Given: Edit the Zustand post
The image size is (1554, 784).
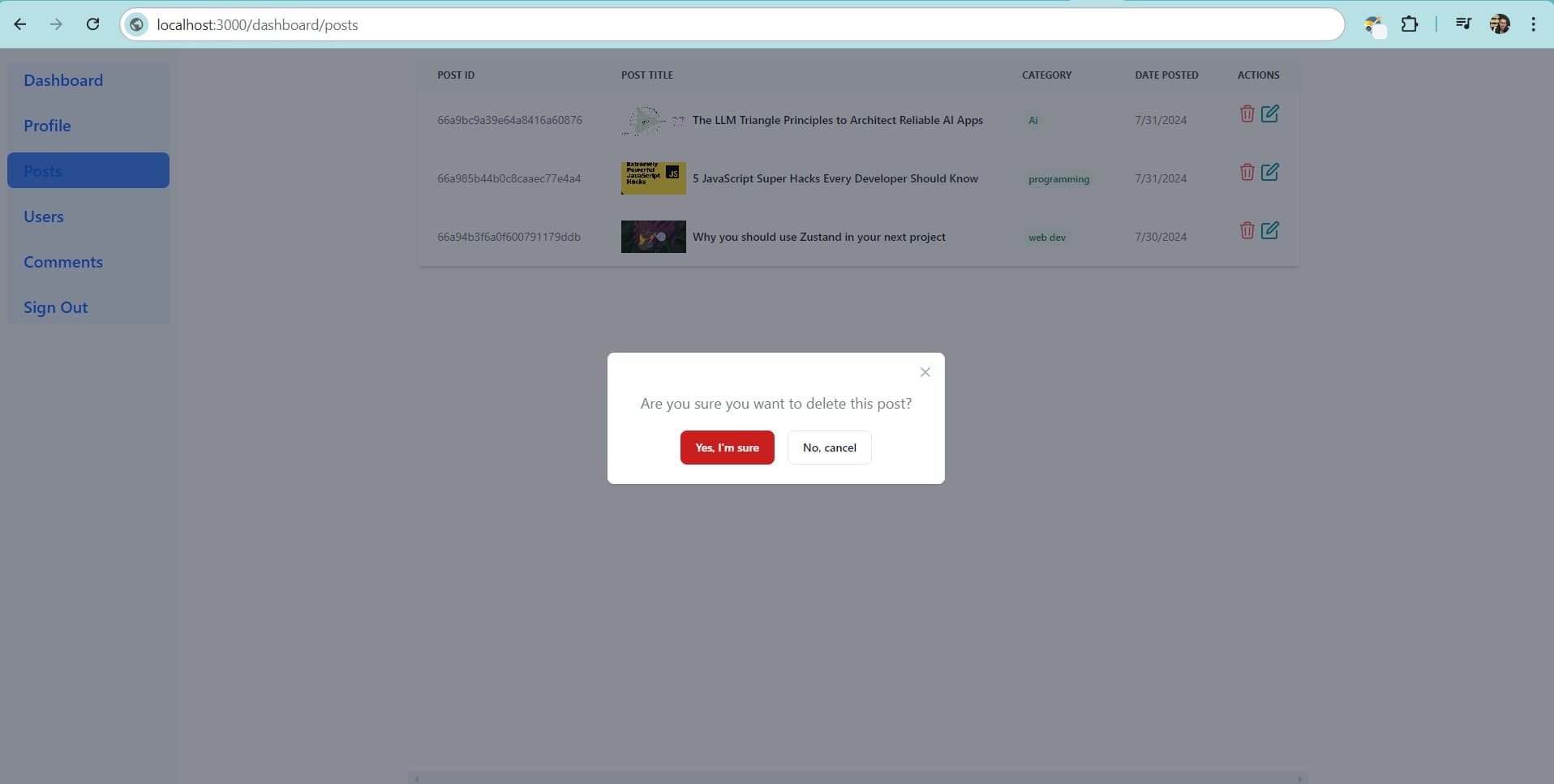Looking at the screenshot, I should click(1269, 231).
